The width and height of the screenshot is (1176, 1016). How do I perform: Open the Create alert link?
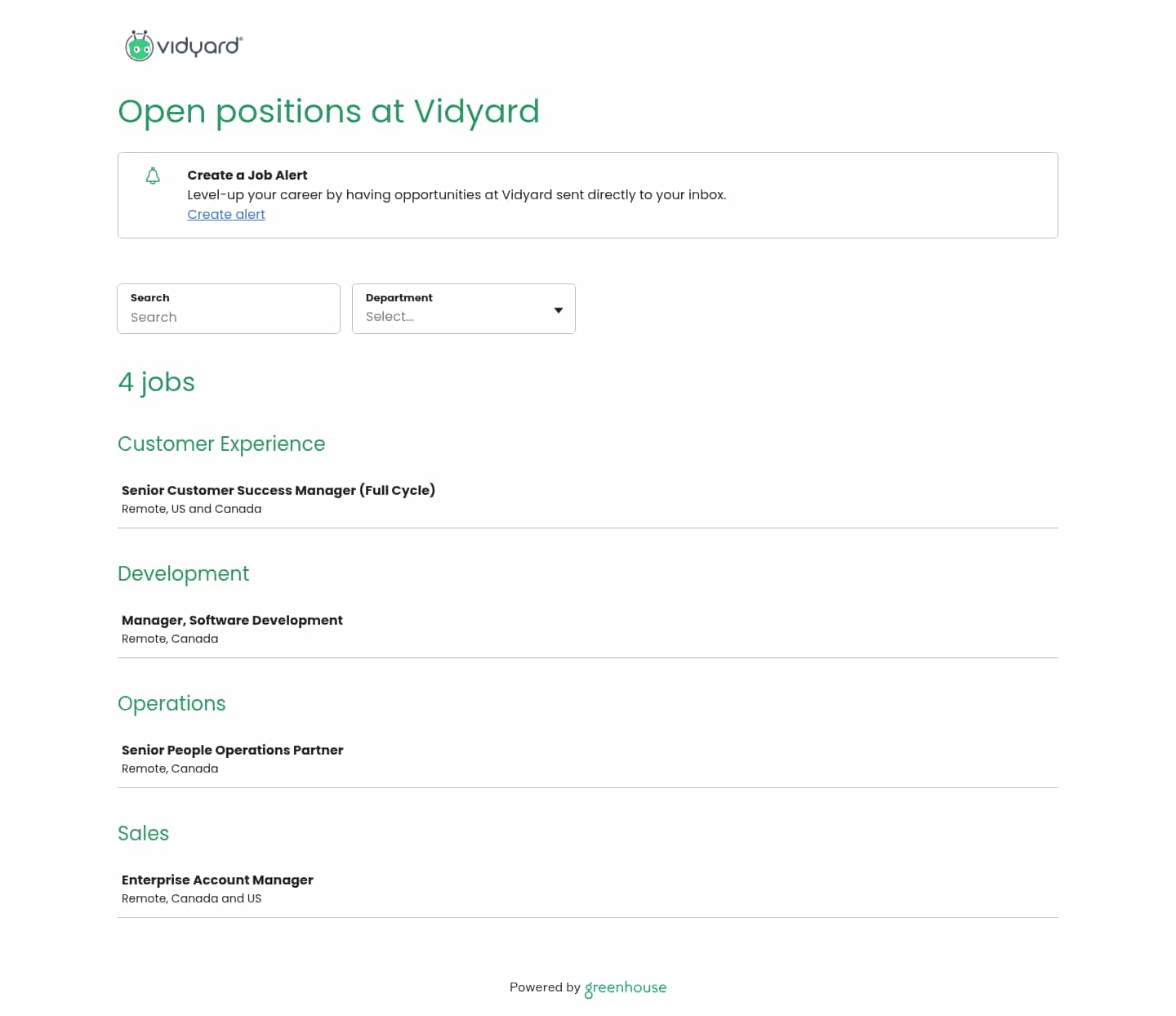click(226, 214)
